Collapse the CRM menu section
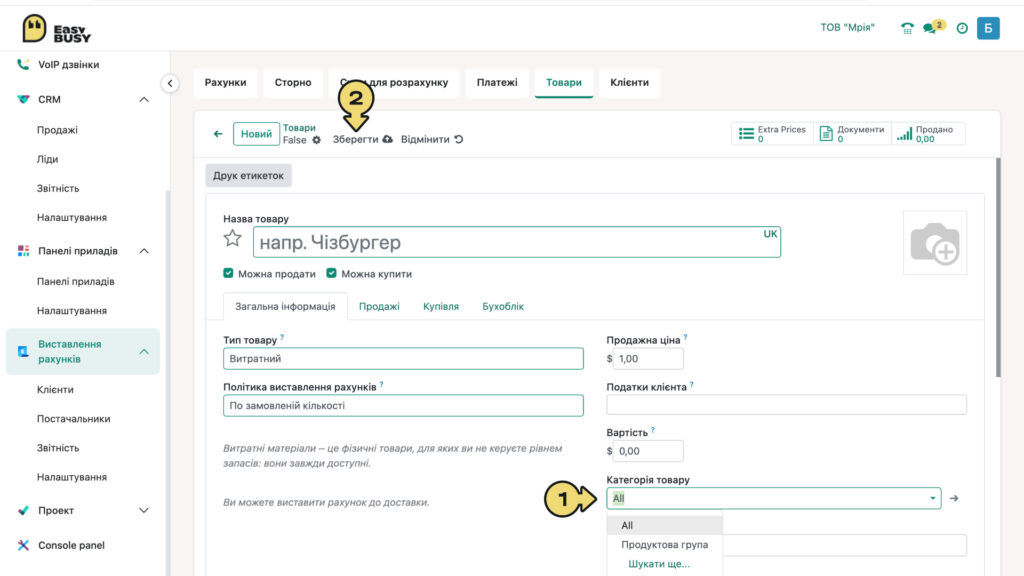 [144, 99]
